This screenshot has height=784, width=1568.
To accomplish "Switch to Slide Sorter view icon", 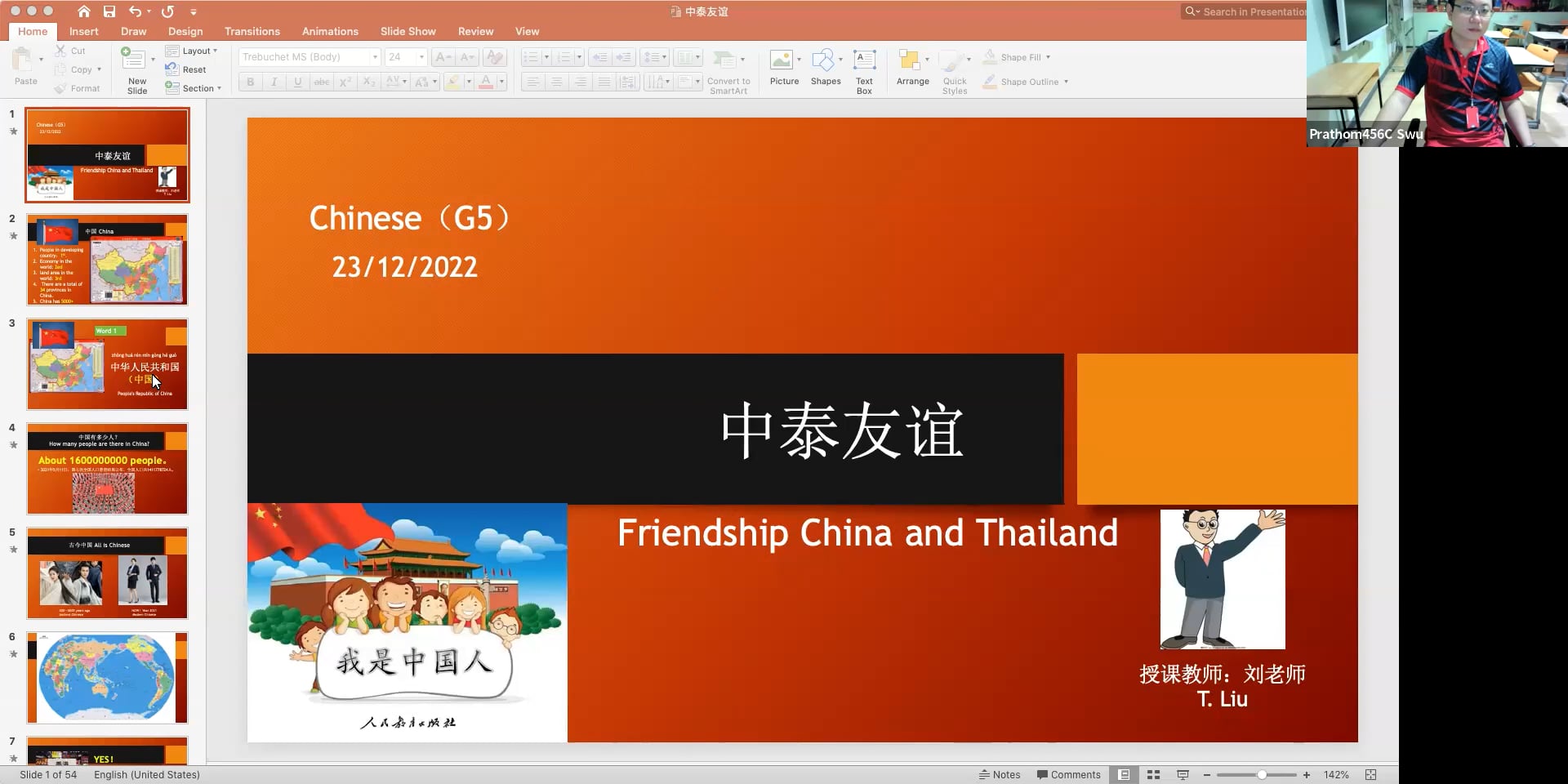I will tap(1153, 774).
